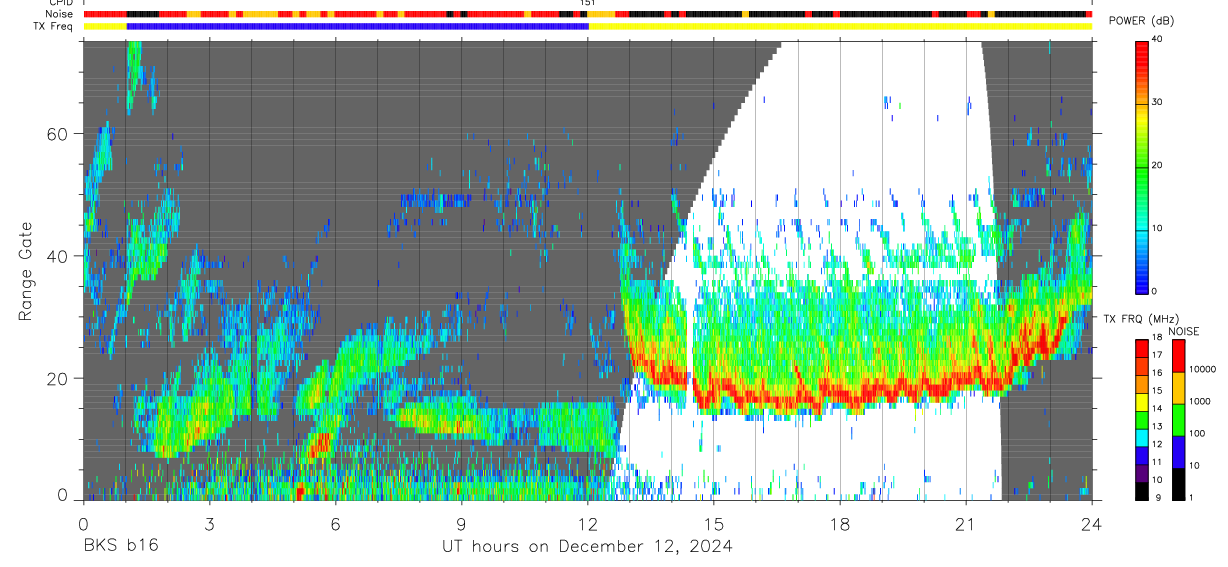Click the "BKS b16" radar beam label
Image resolution: width=1228 pixels, height=567 pixels.
(x=120, y=546)
